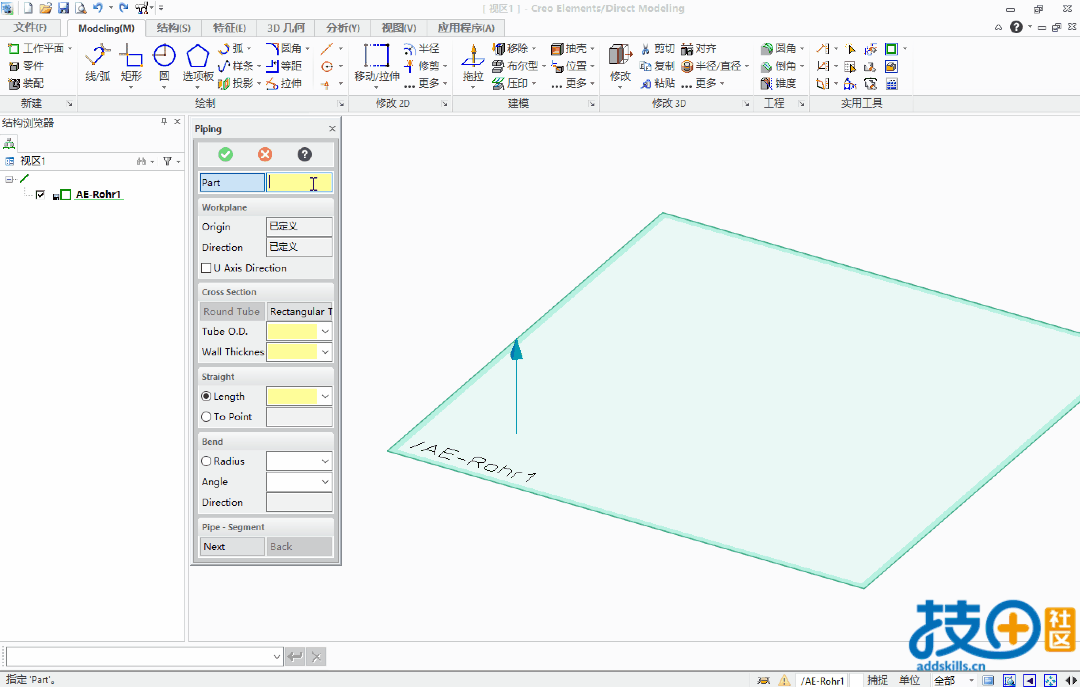Open the 选项板 polygon palette tool
This screenshot has width=1080, height=687.
[x=198, y=63]
